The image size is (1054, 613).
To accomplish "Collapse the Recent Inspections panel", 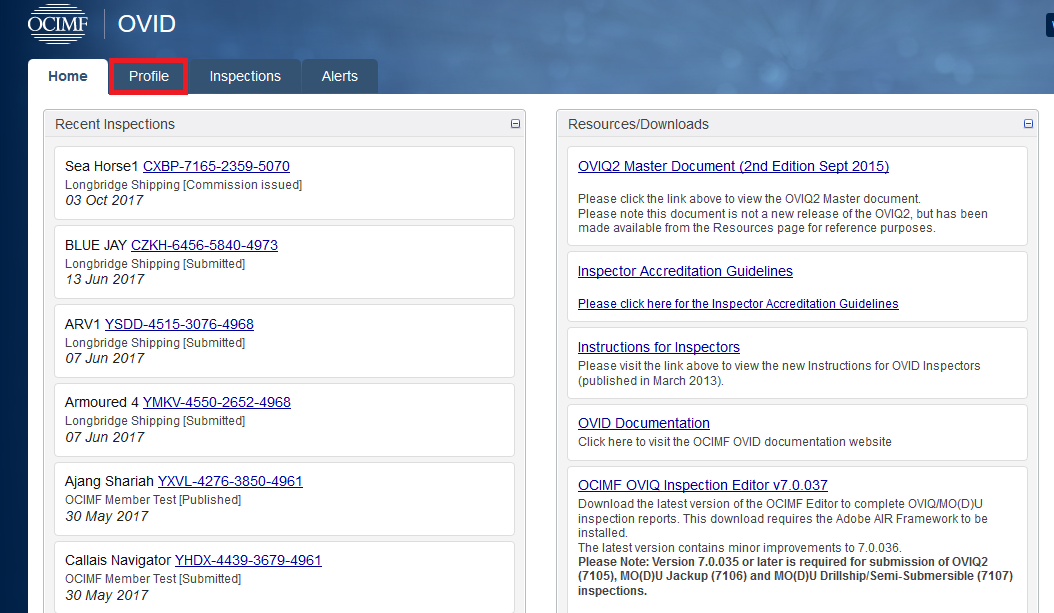I will point(516,124).
